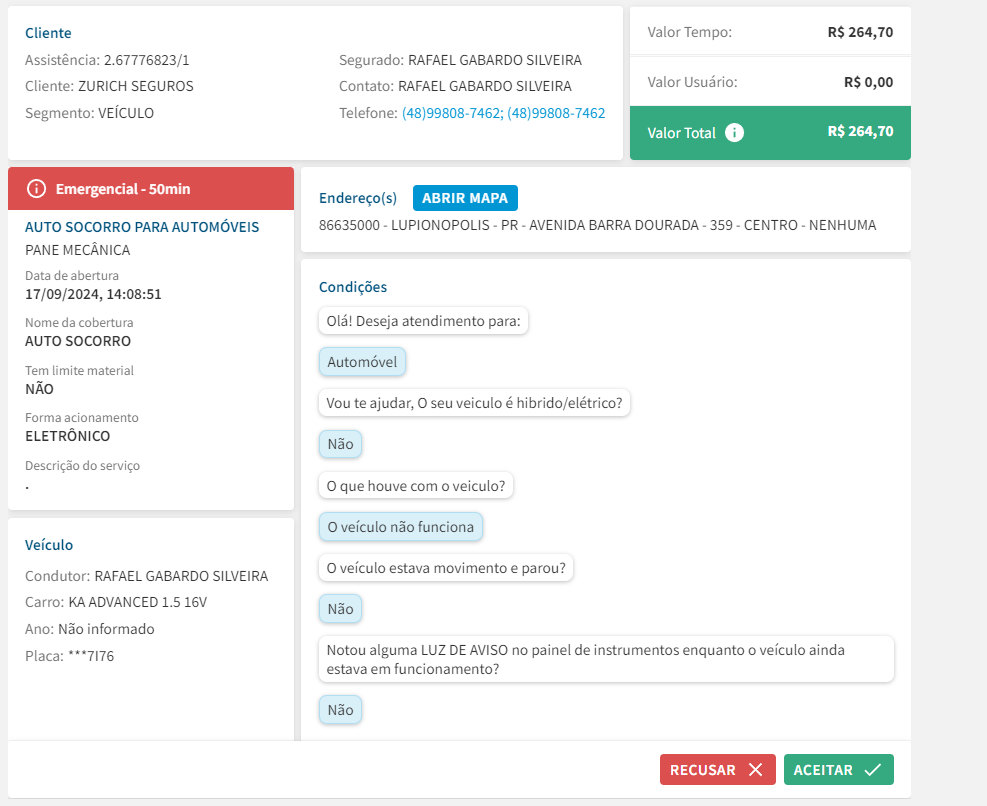Click the X icon on the RECUSAR button

755,770
